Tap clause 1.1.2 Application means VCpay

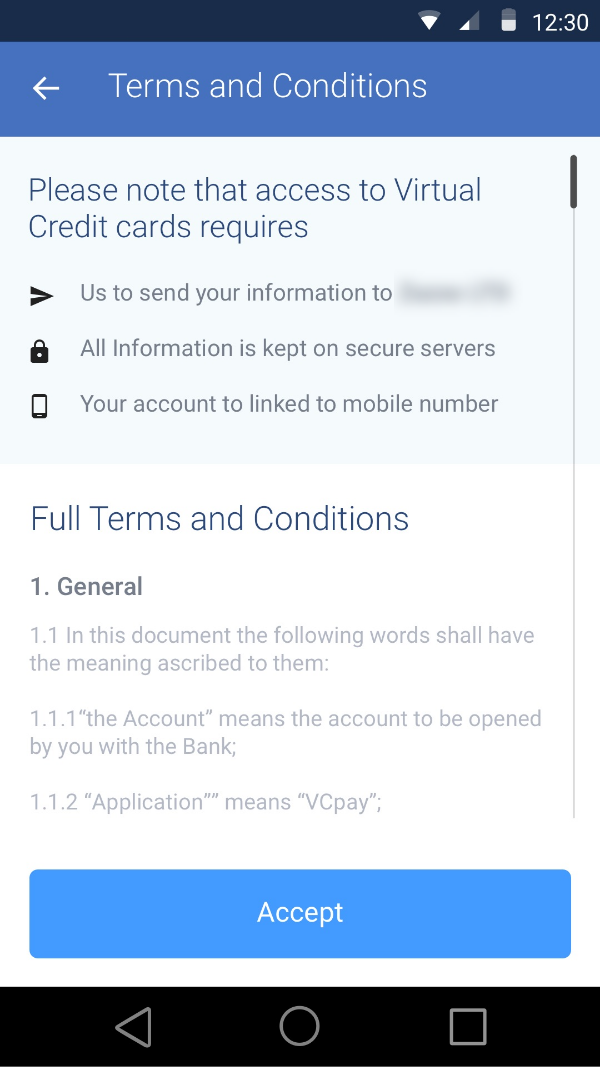point(206,802)
